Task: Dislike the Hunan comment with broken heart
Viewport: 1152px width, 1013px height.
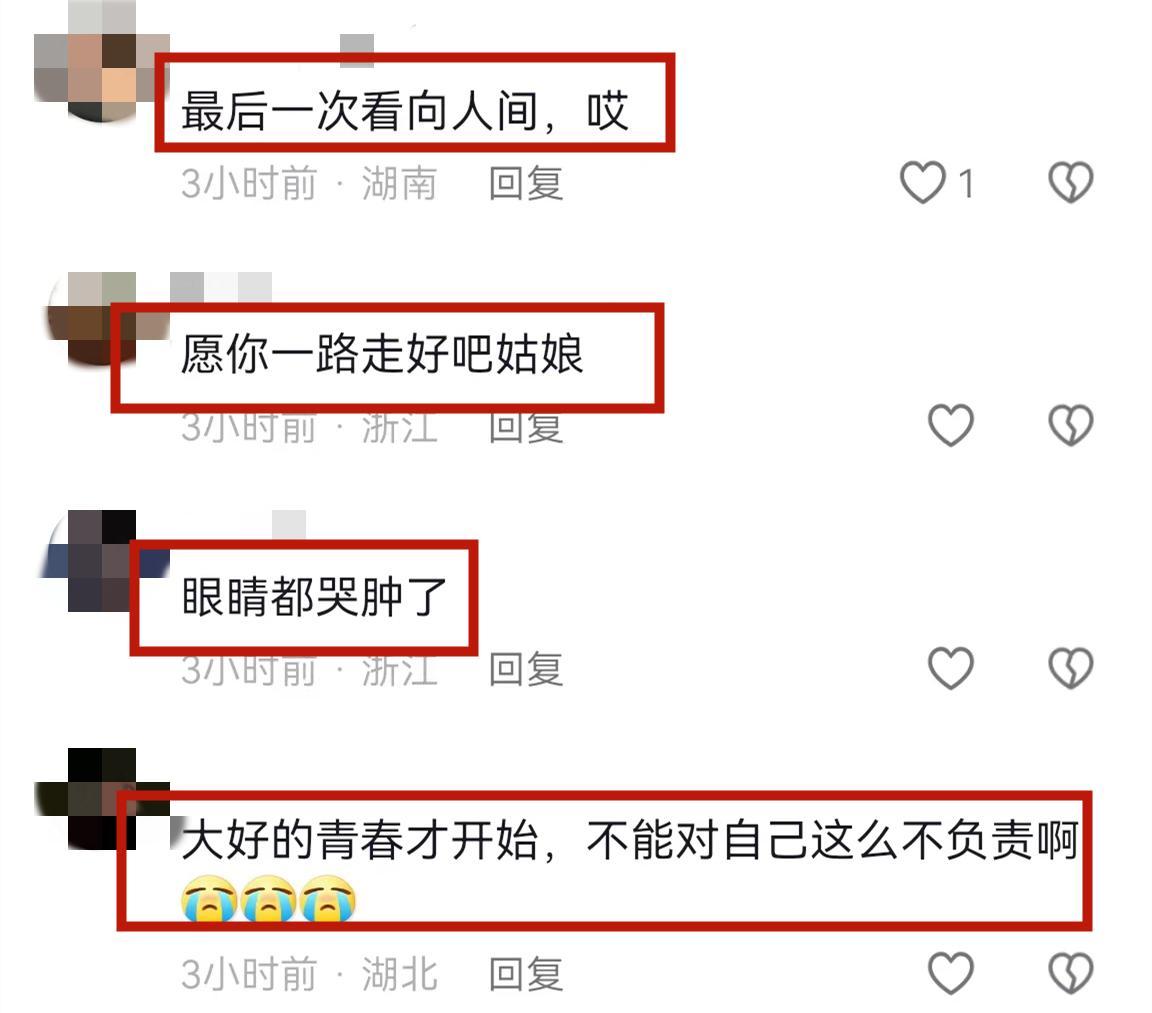Action: [x=1070, y=182]
